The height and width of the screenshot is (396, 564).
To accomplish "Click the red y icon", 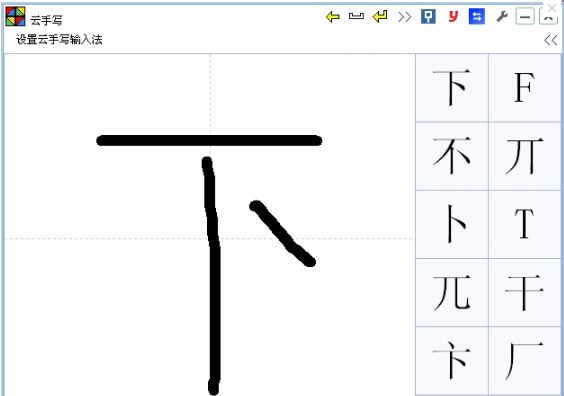I will tap(453, 17).
